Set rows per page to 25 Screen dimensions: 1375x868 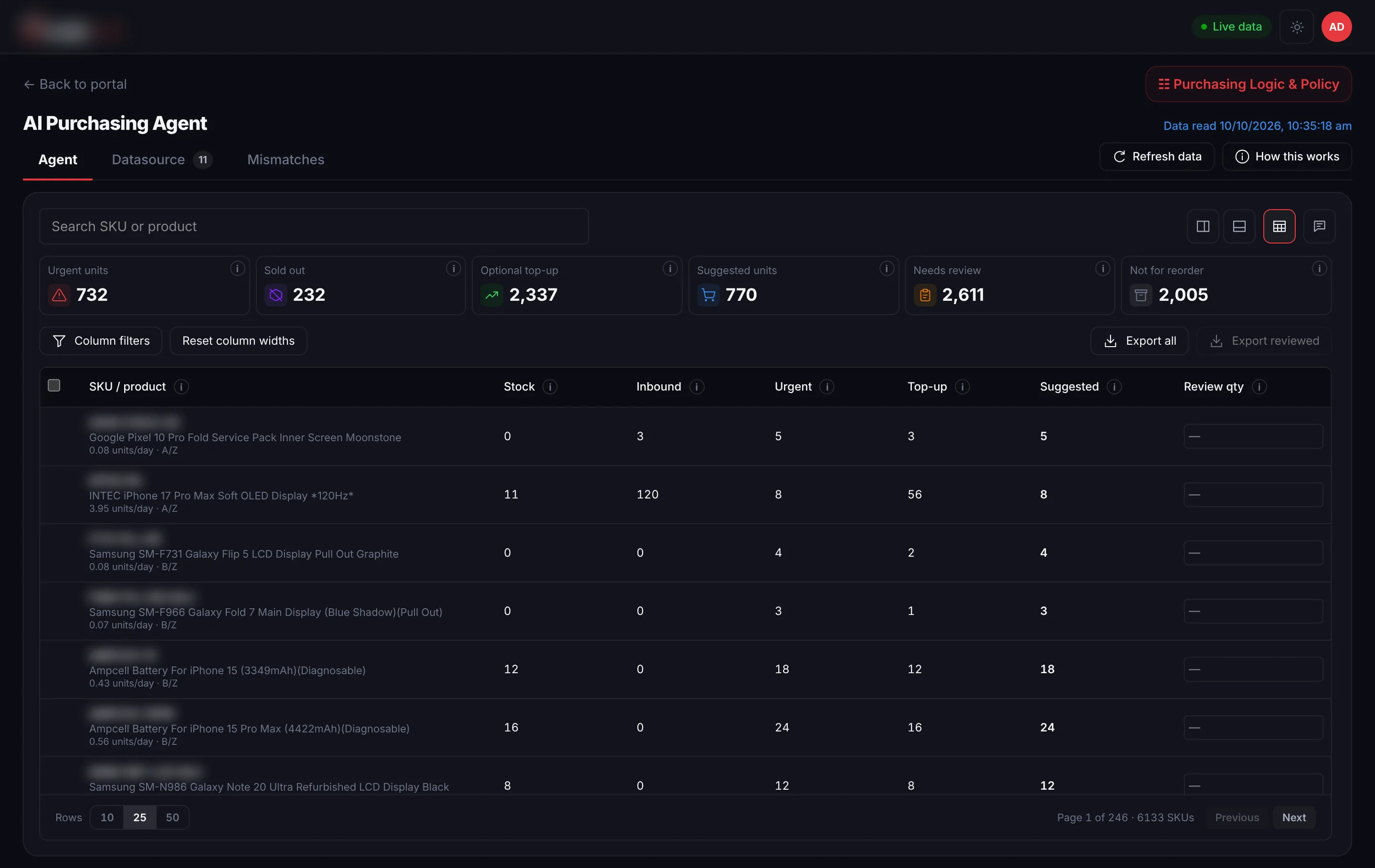[140, 817]
